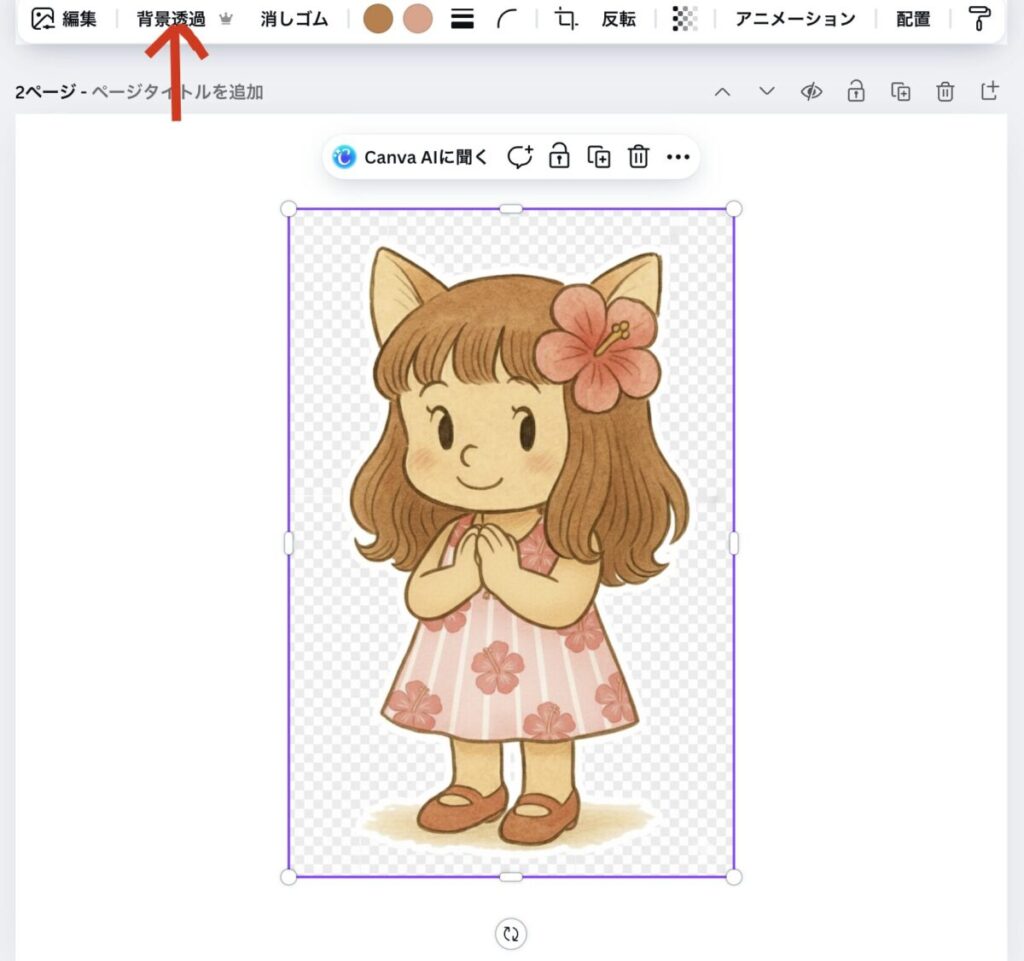Screen dimensions: 1024x961
Task: Move page up with the up chevron
Action: pyautogui.click(x=722, y=92)
